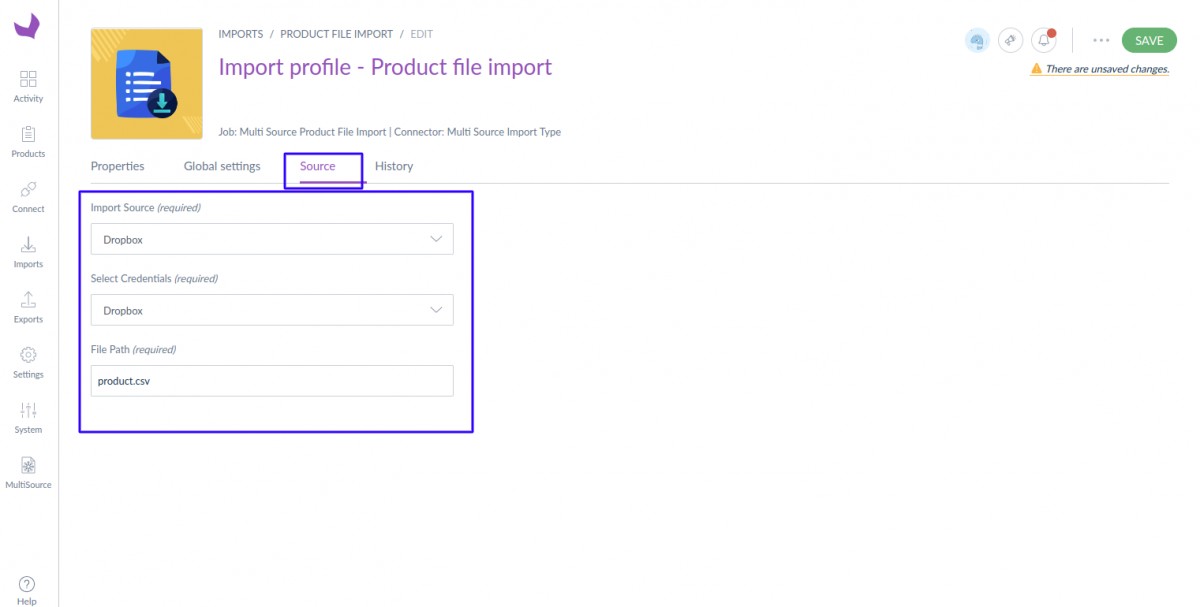Expand the Import Source dropdown
Viewport: 1200px width, 607px height.
point(271,240)
